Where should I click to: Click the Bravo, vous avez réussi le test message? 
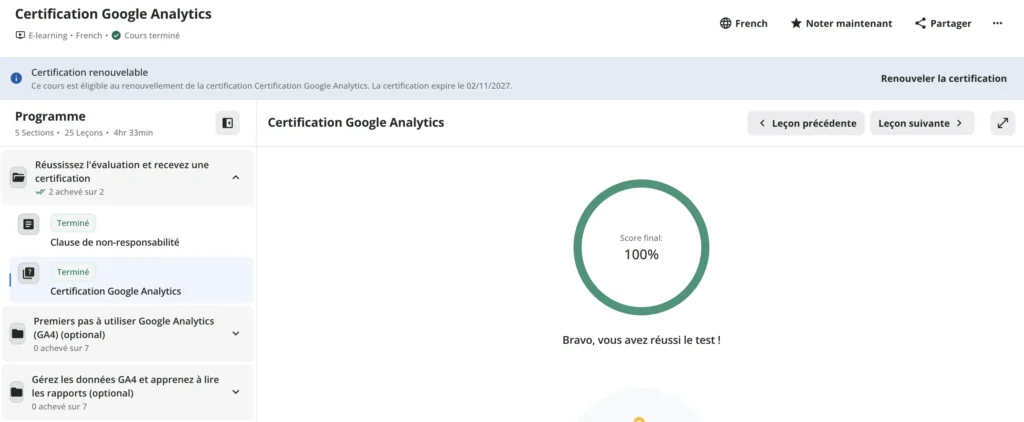click(641, 340)
